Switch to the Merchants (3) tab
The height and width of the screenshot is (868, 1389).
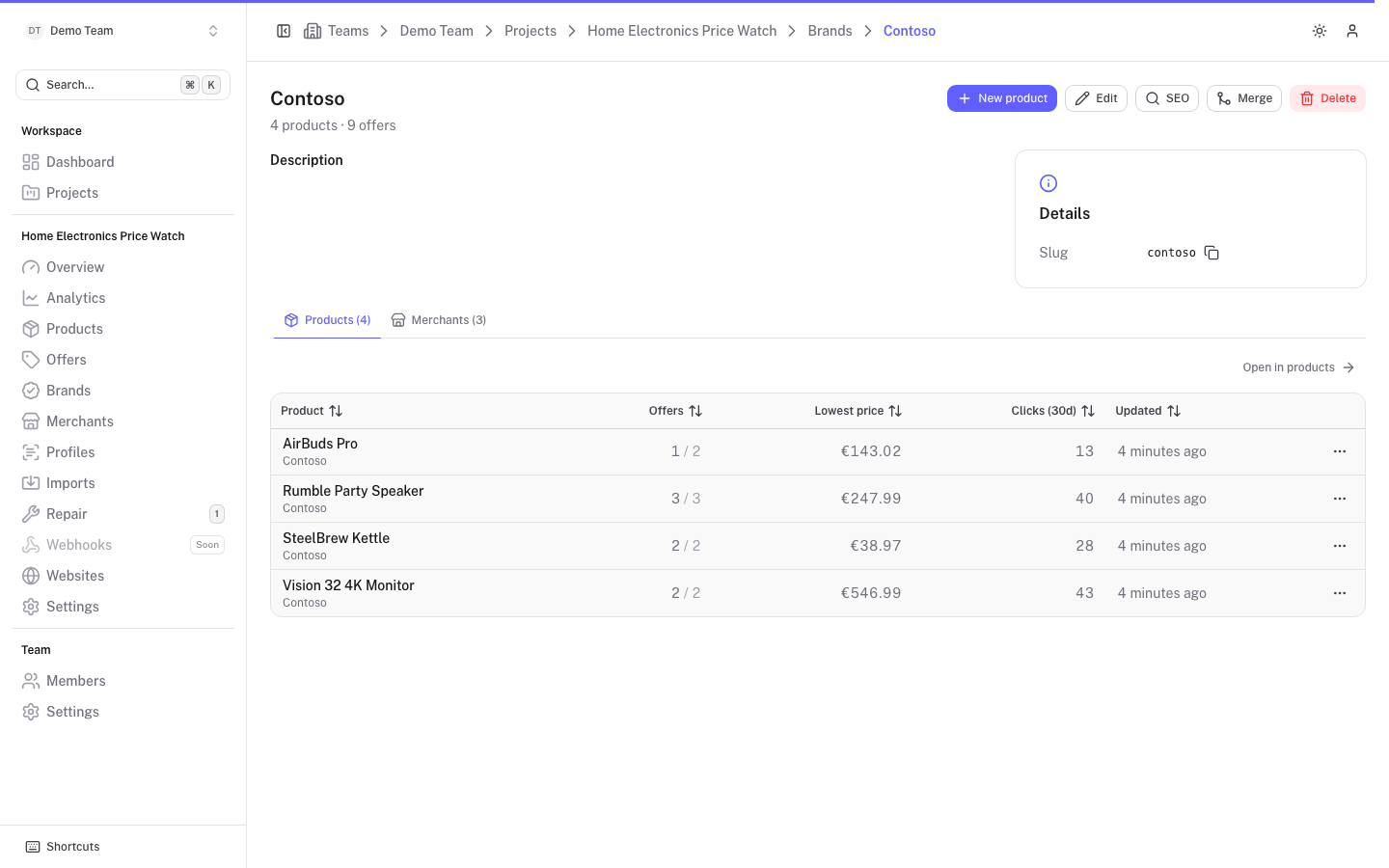pos(439,320)
